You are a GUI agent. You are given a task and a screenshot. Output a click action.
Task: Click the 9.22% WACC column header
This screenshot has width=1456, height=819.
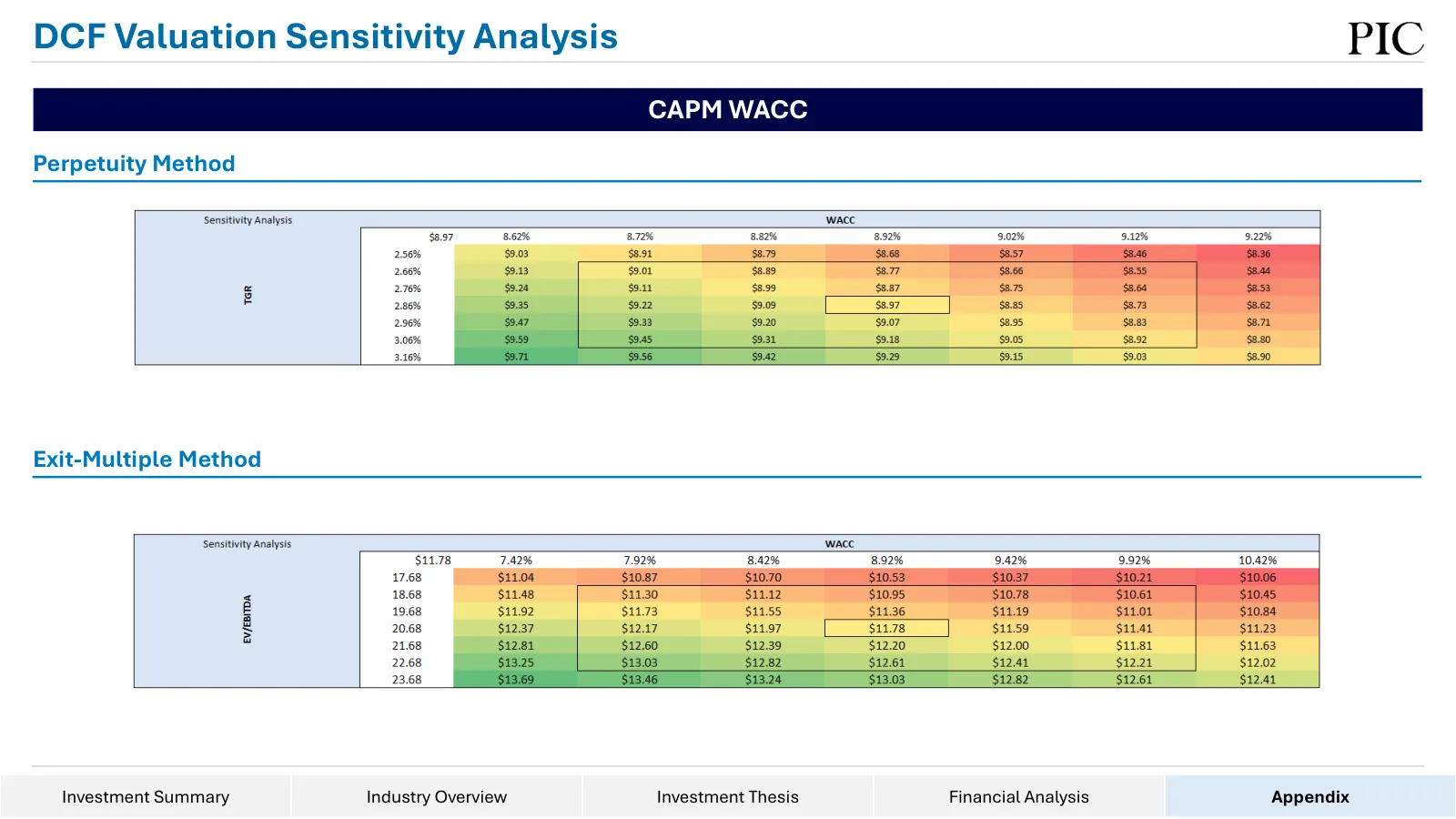click(1259, 237)
